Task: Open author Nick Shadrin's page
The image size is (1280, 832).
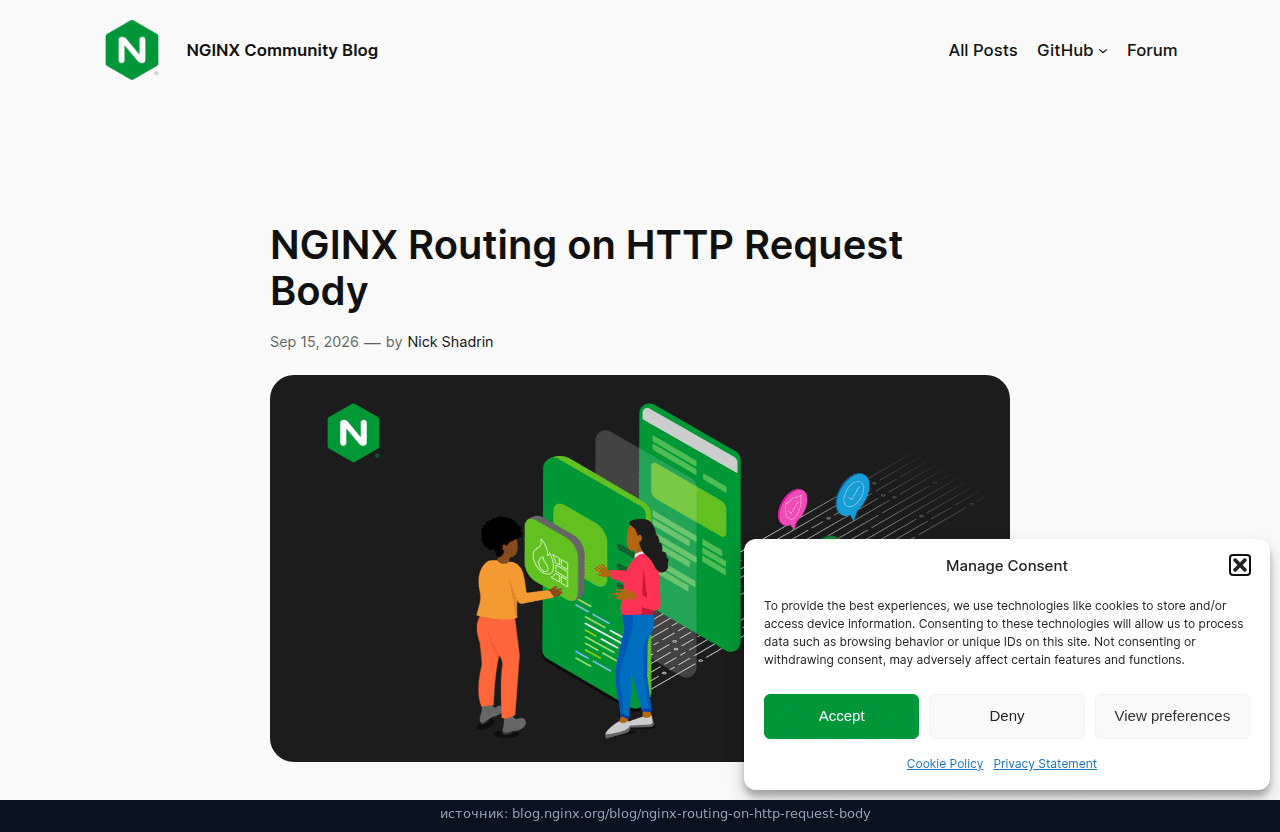Action: (x=450, y=342)
